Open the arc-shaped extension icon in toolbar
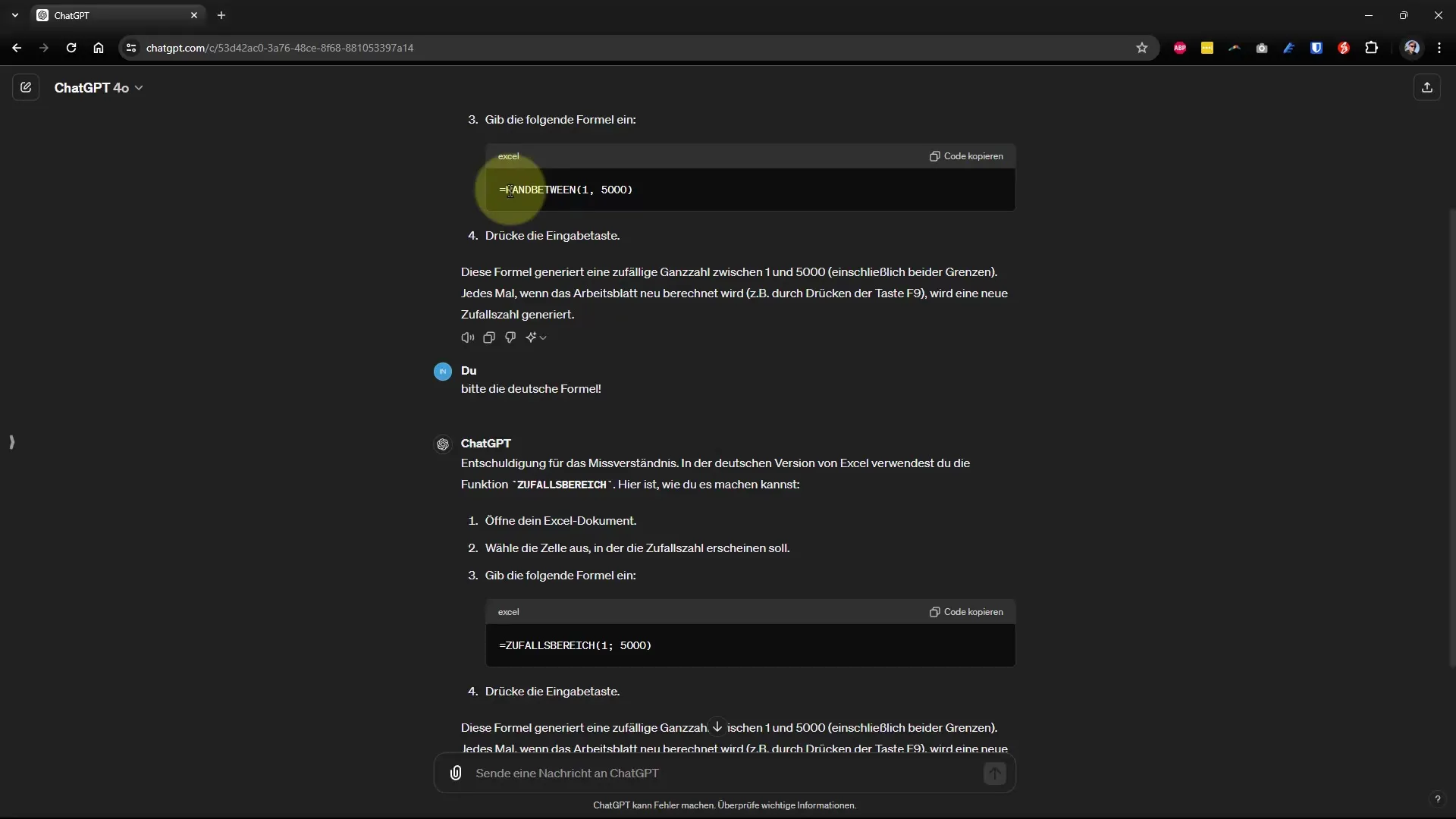1456x819 pixels. [x=1235, y=48]
